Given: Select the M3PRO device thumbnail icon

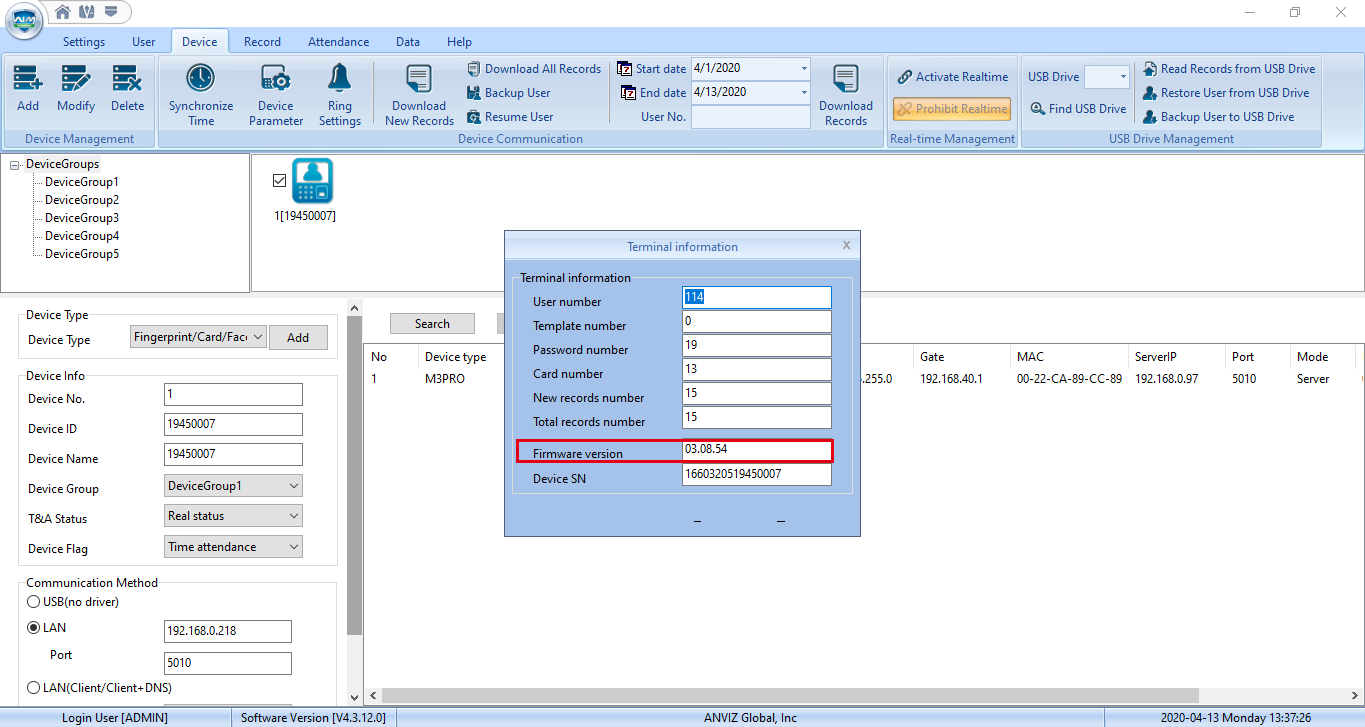Looking at the screenshot, I should pyautogui.click(x=311, y=181).
